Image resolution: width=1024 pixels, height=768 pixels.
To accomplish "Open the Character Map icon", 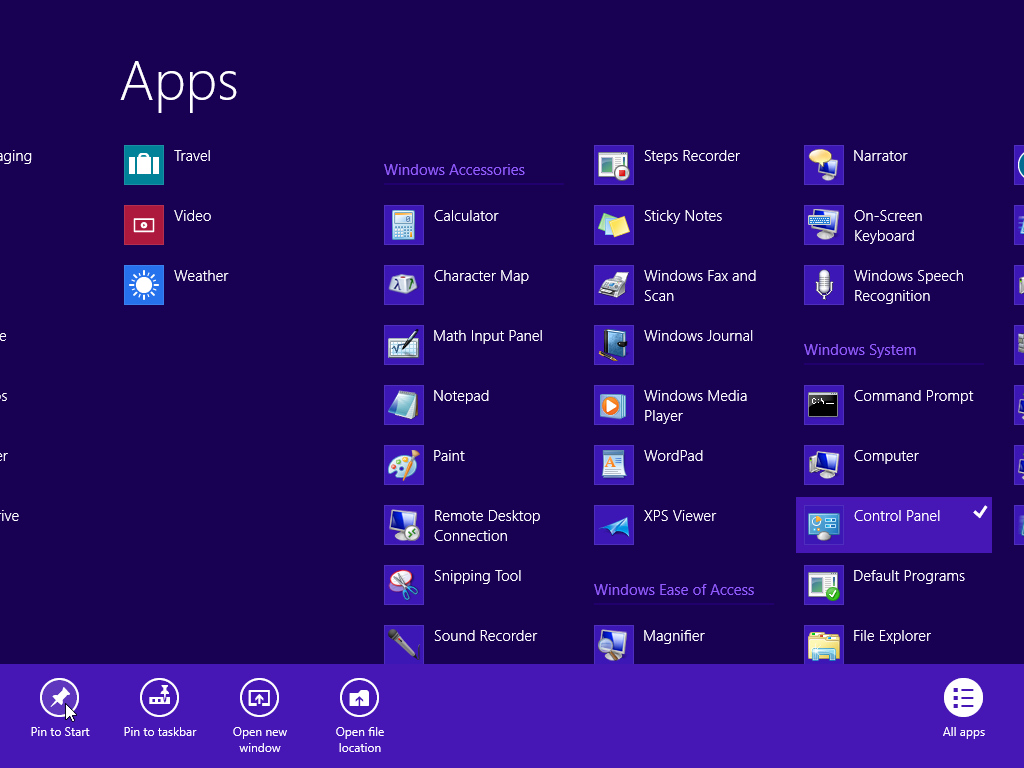I will (x=404, y=285).
